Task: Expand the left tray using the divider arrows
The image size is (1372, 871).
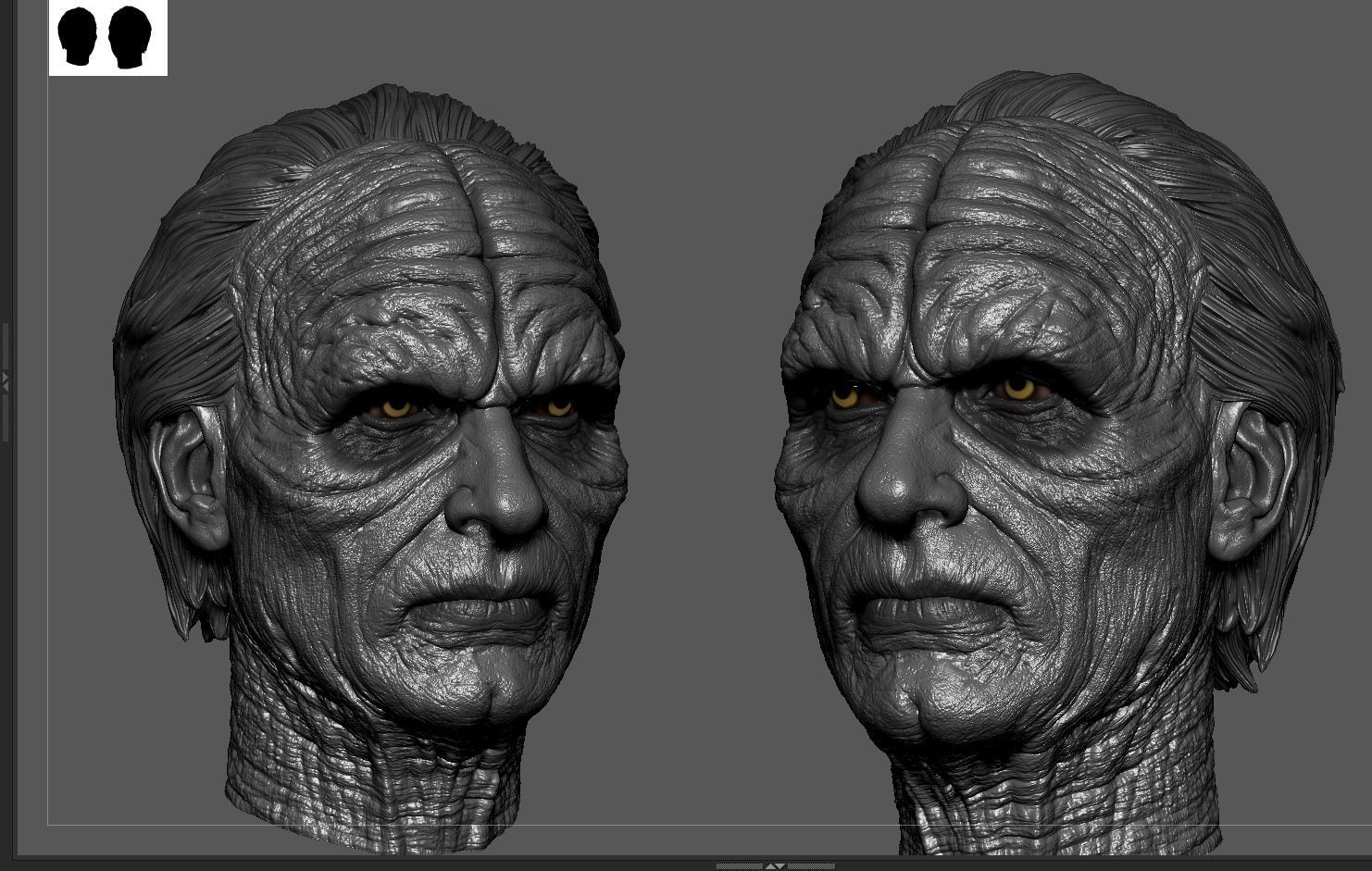Action: click(4, 380)
